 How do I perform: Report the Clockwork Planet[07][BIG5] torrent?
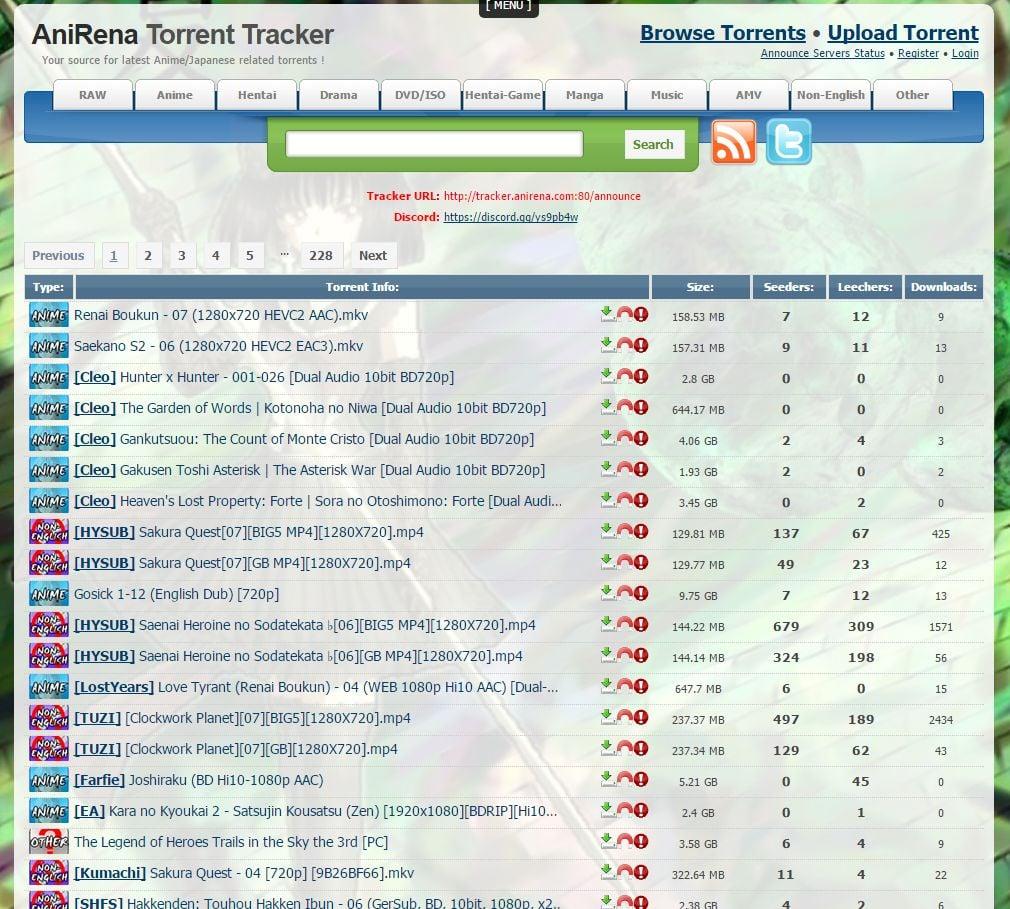pyautogui.click(x=641, y=716)
